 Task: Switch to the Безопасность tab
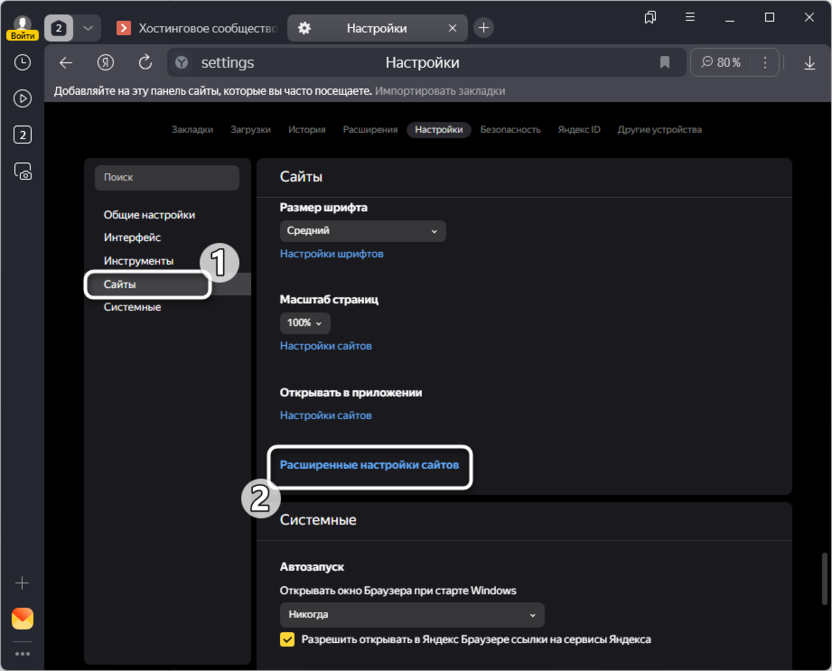510,130
